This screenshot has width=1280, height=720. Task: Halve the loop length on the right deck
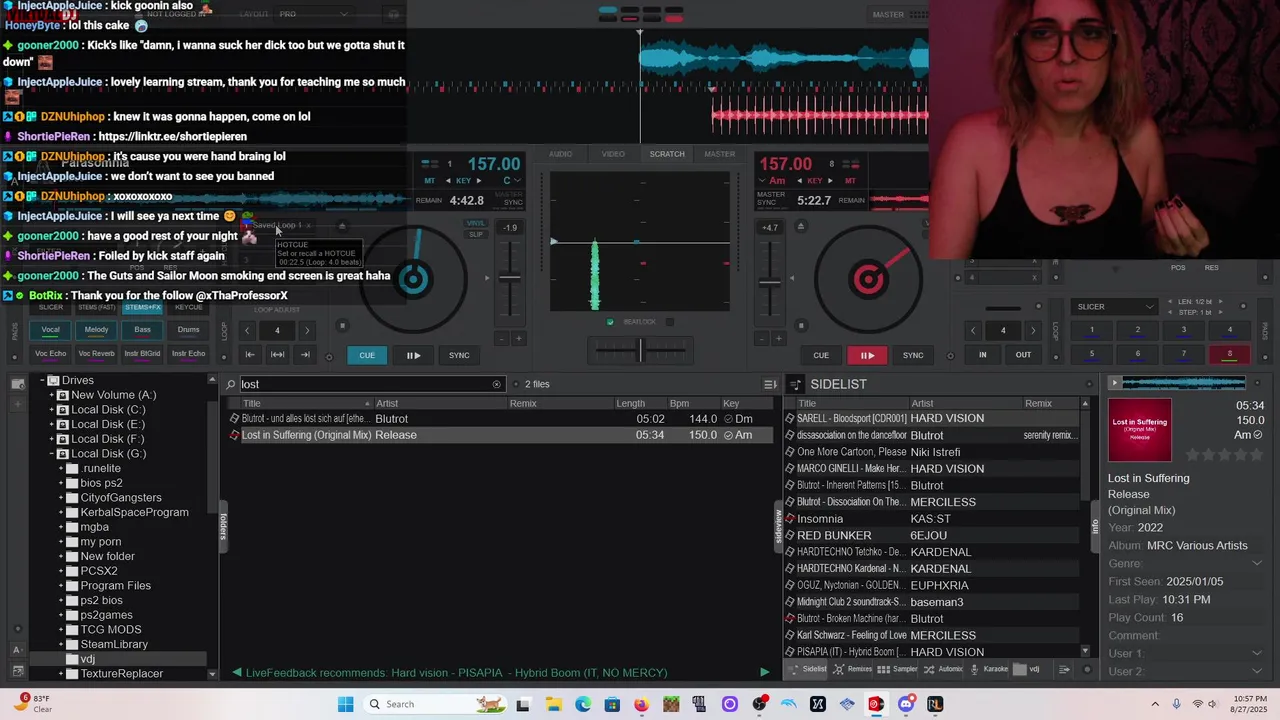[x=973, y=330]
